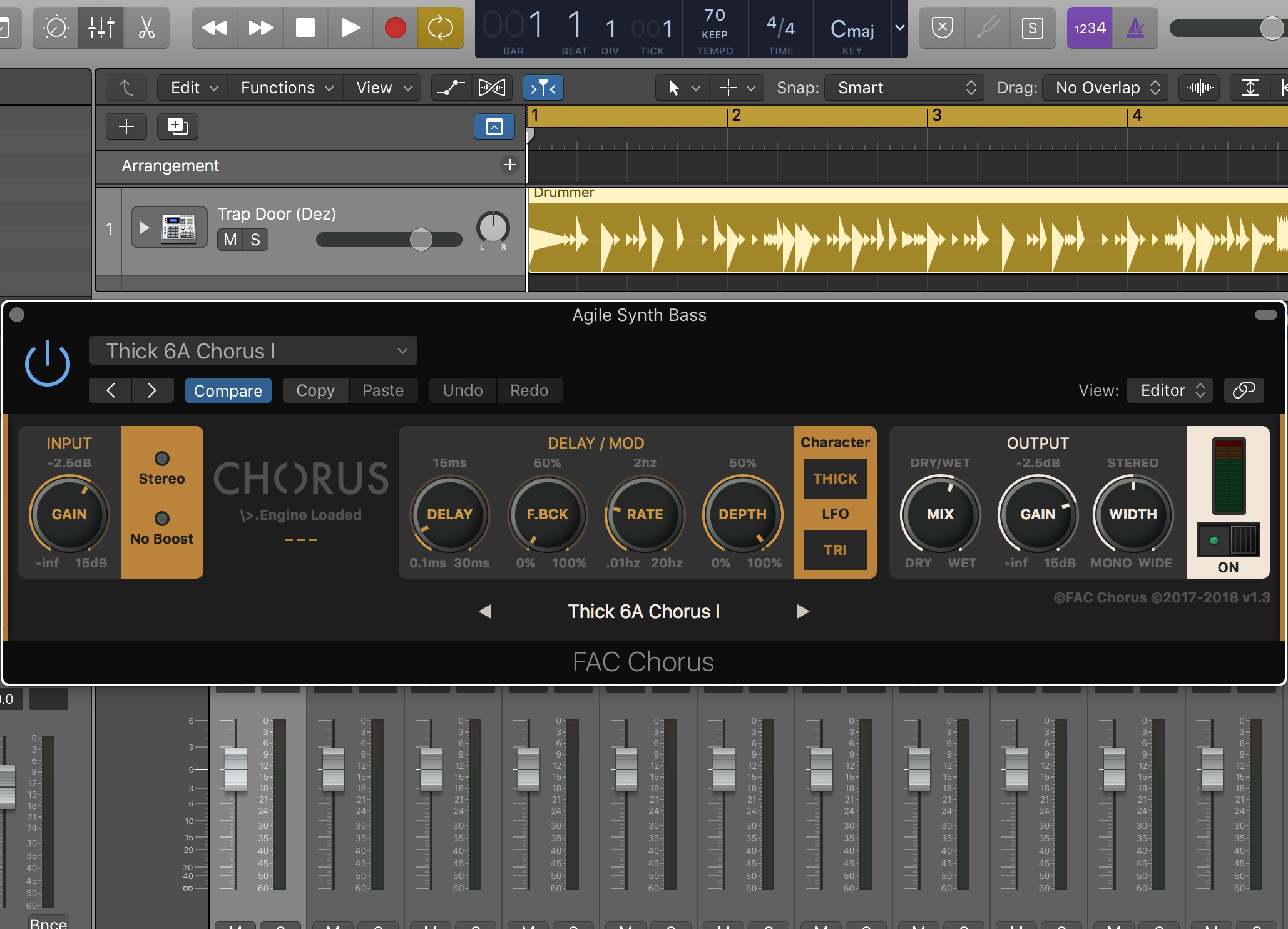
Task: Toggle the blue global tracks button
Action: tap(494, 126)
